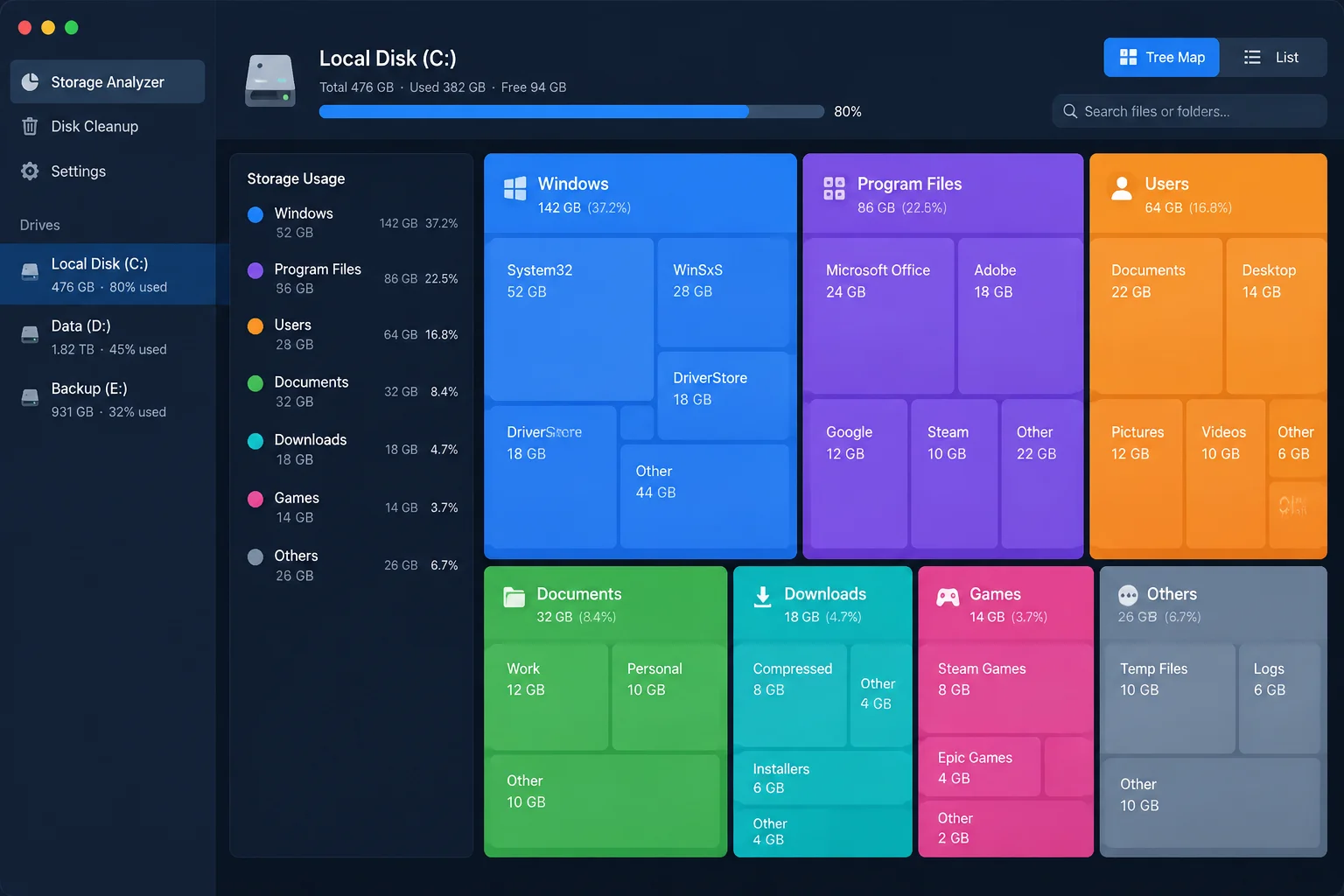Click the purple Program Files dot in Storage Usage
The width and height of the screenshot is (1344, 896).
click(x=255, y=270)
